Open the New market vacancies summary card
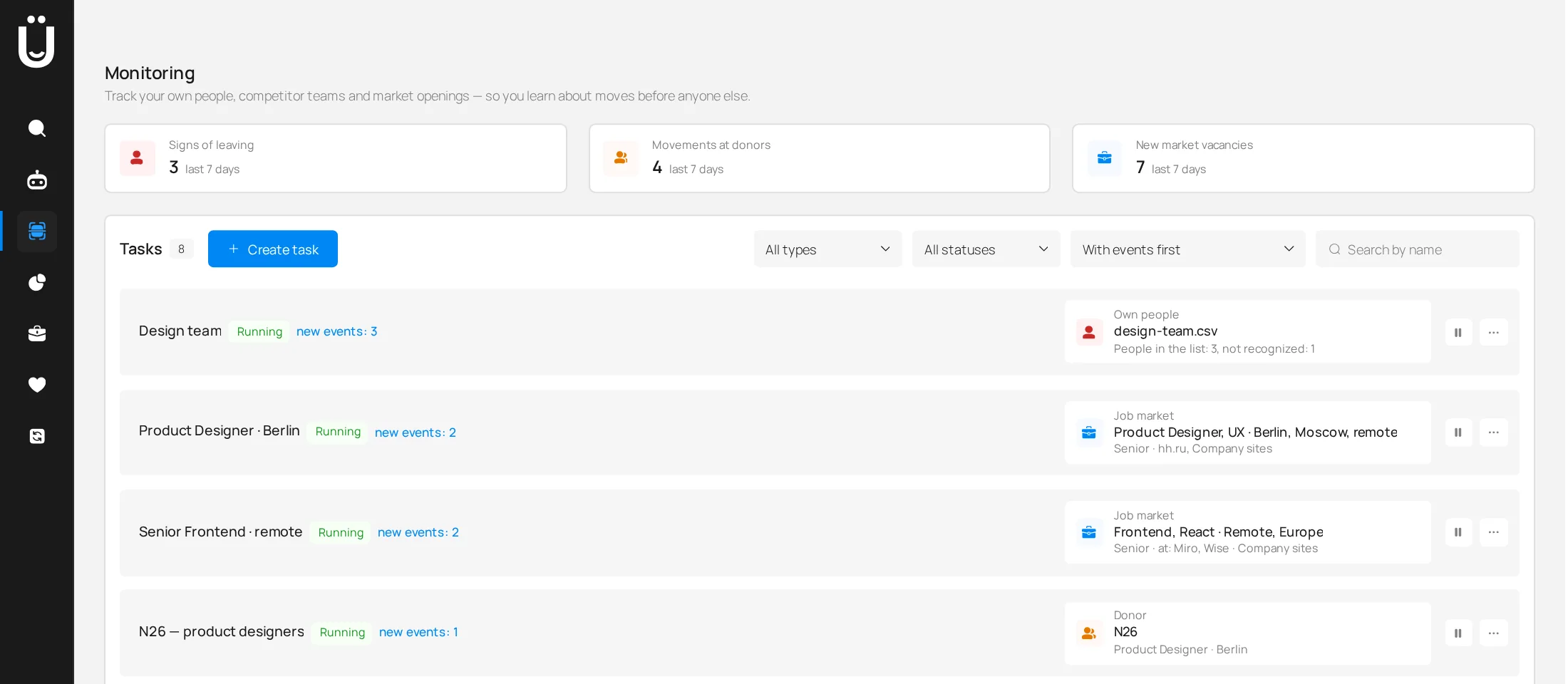The height and width of the screenshot is (684, 1568). click(x=1304, y=158)
